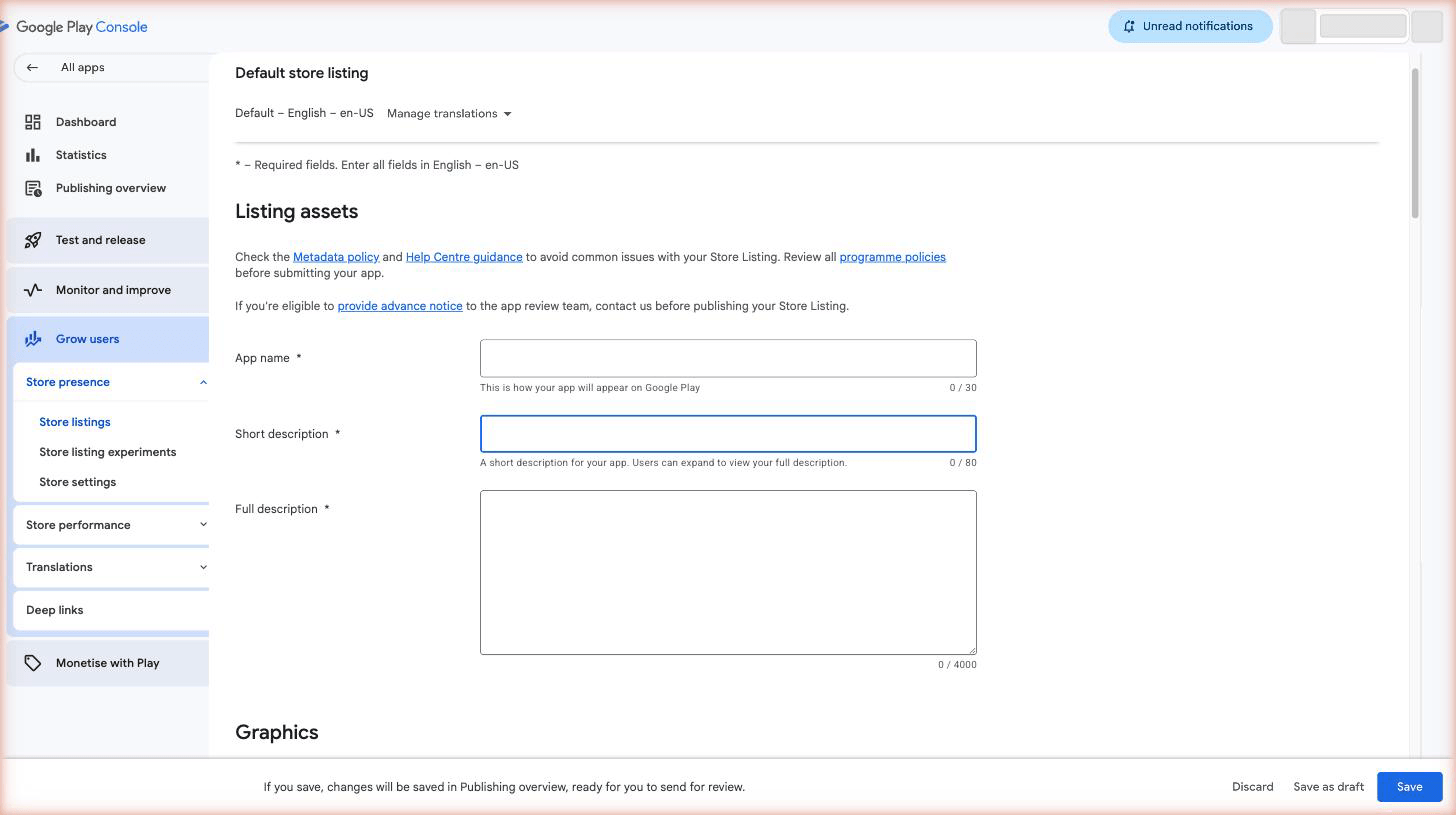The width and height of the screenshot is (1456, 815).
Task: Click the Test and release rocket icon
Action: click(33, 240)
